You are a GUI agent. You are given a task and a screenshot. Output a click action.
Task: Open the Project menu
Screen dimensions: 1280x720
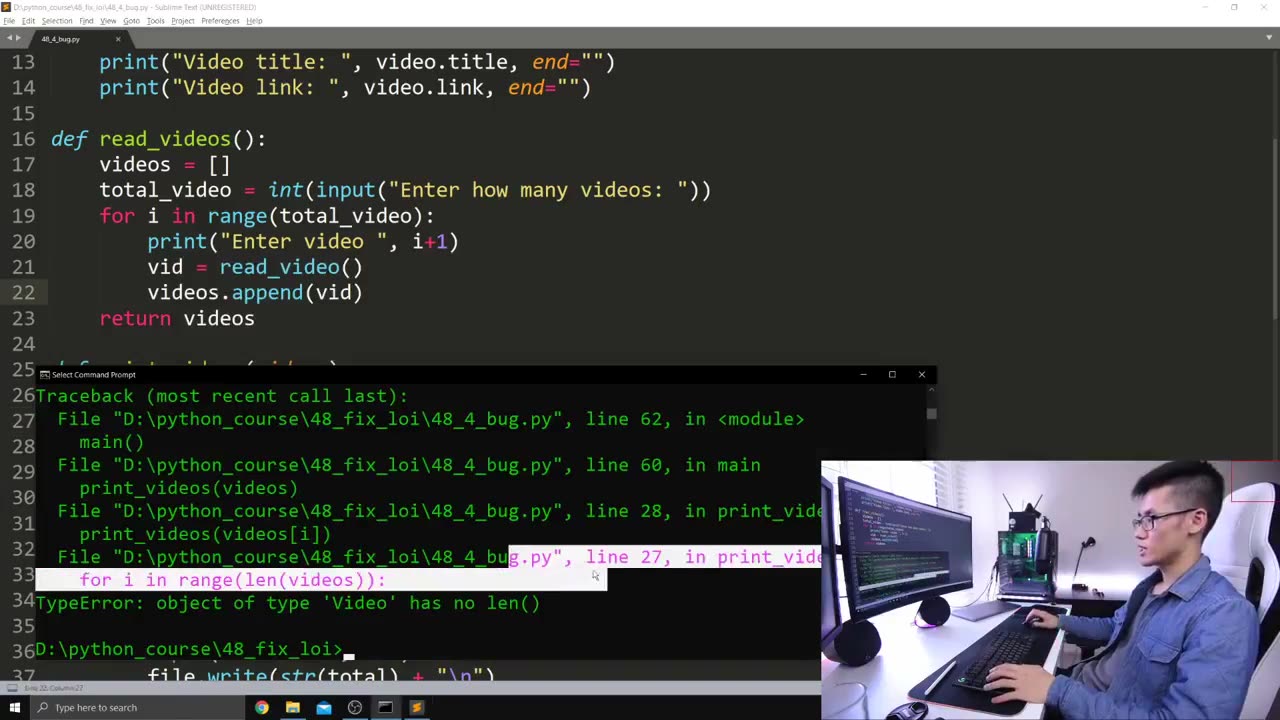pos(182,20)
